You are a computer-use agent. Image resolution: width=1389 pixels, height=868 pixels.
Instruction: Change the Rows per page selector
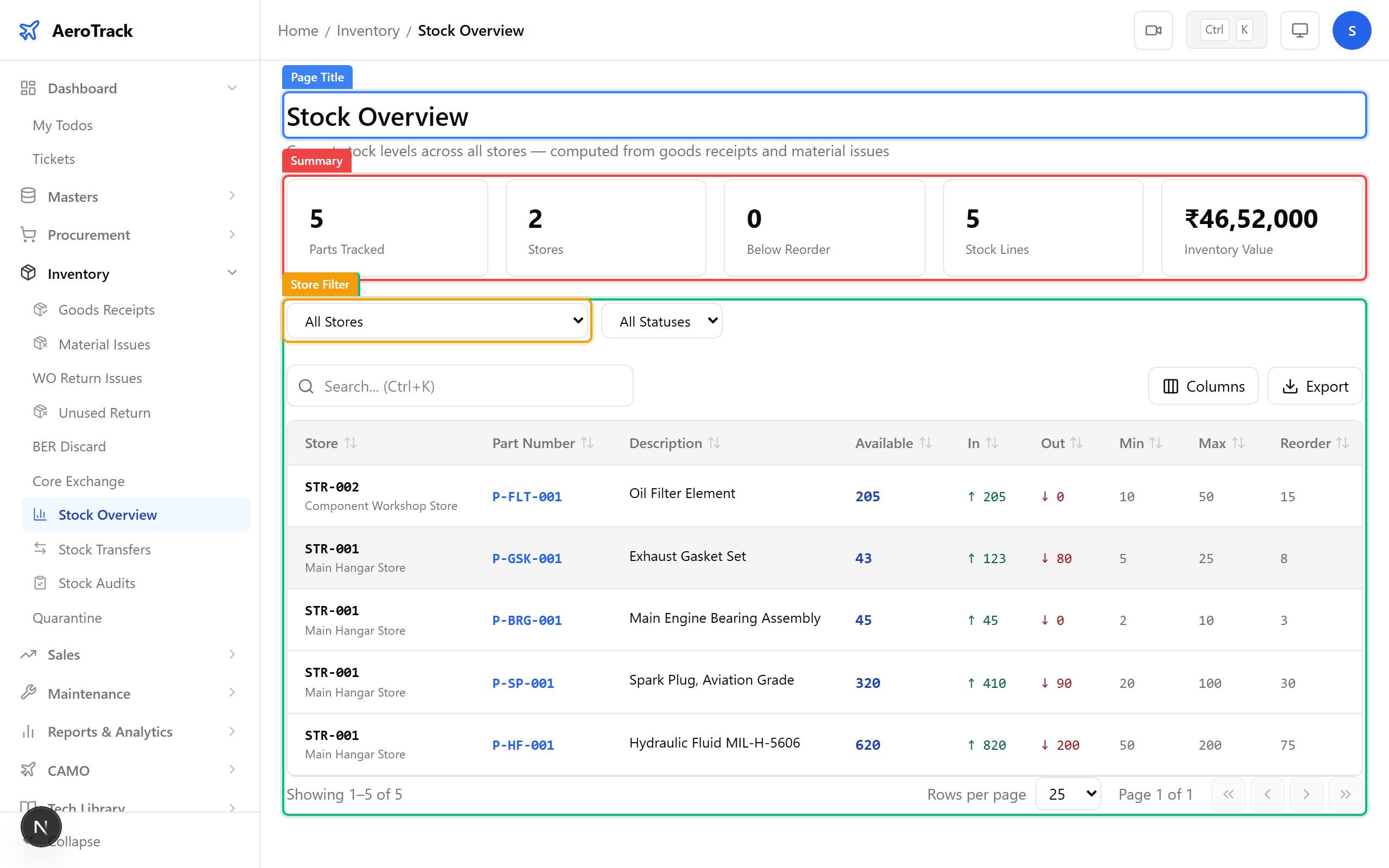click(x=1067, y=794)
